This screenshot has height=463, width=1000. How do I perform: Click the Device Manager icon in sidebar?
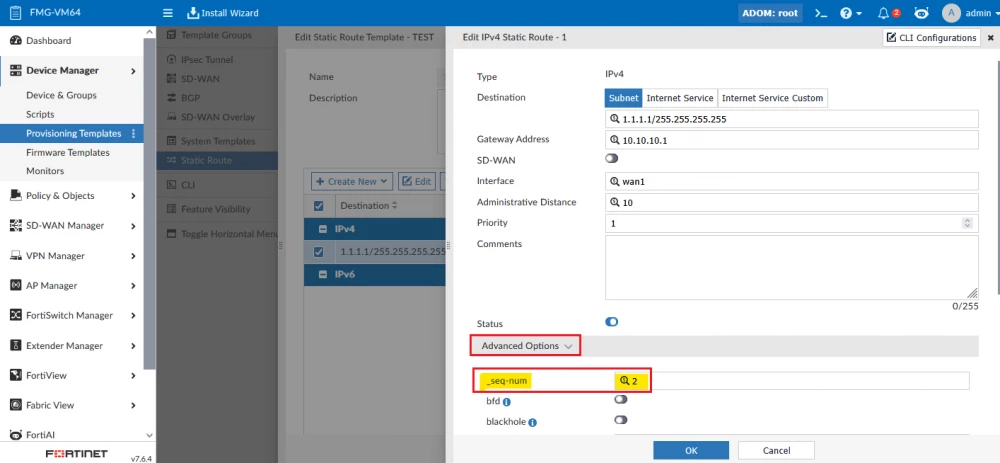coord(15,71)
